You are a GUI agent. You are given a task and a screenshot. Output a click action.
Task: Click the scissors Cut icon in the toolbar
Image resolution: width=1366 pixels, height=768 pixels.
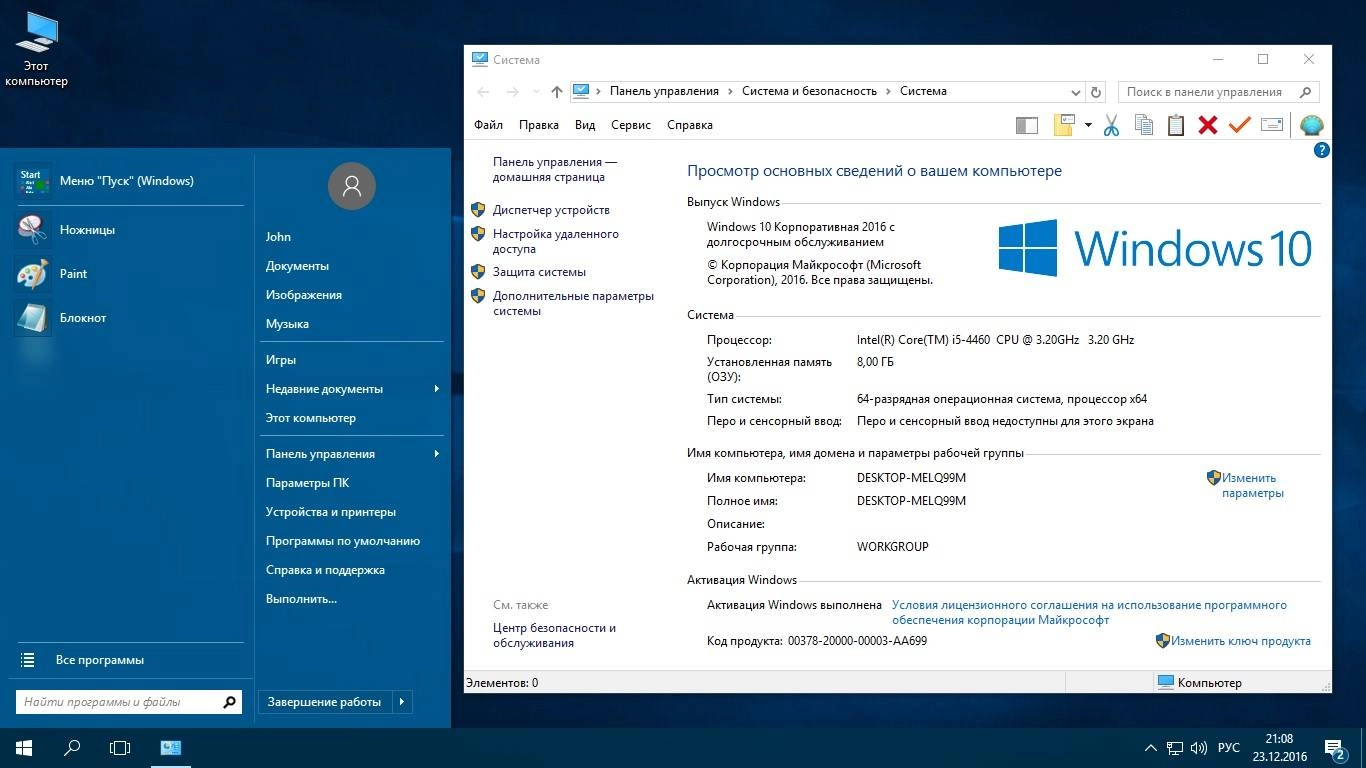tap(1111, 125)
